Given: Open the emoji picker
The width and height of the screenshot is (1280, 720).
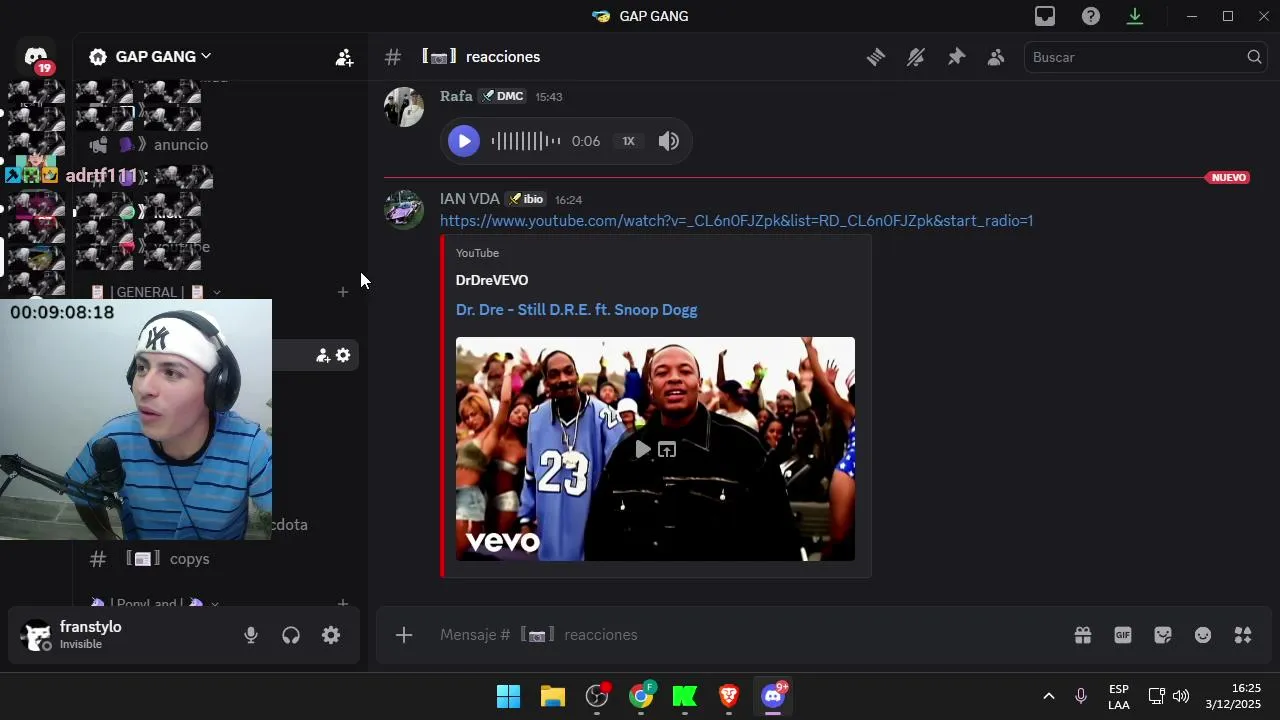Looking at the screenshot, I should (1203, 635).
